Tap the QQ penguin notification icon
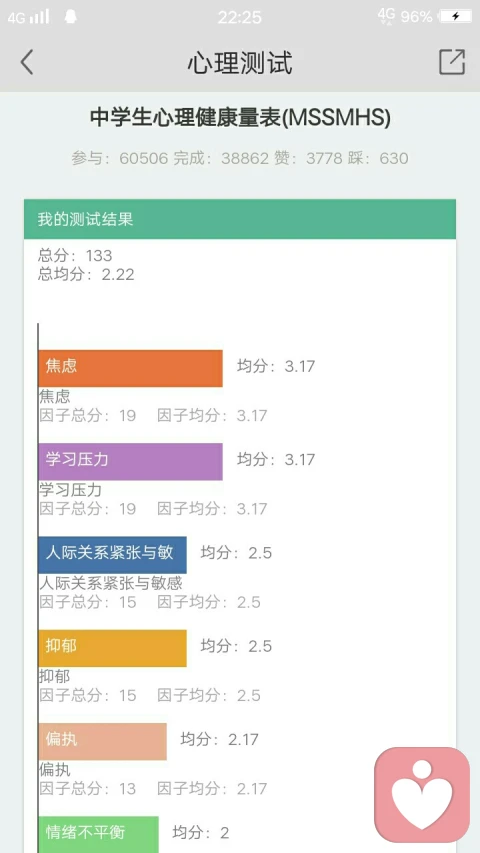Screen dimensions: 480x853 (x=70, y=17)
